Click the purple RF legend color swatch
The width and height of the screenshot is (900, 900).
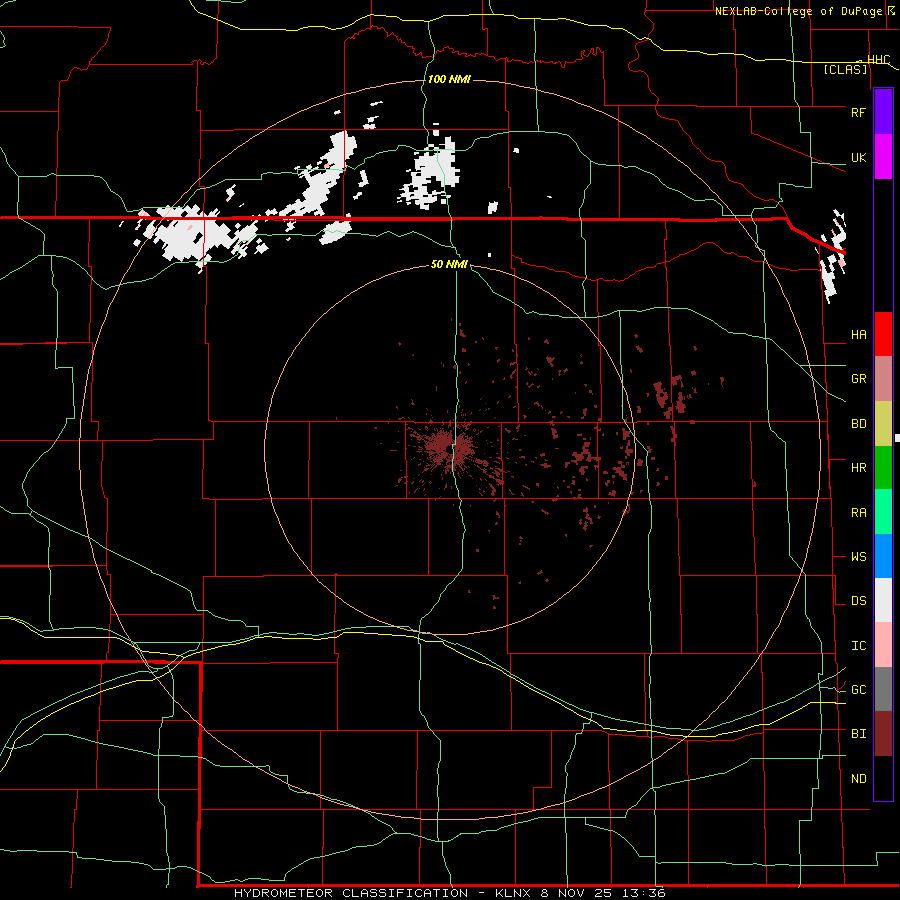point(883,112)
